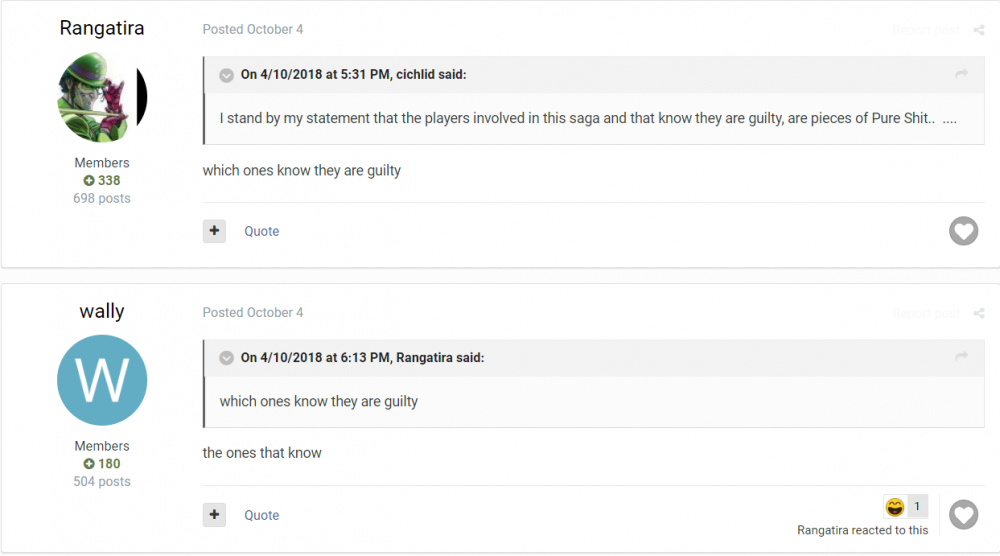View the reaction count of 1
The height and width of the screenshot is (556, 1000).
coord(917,507)
